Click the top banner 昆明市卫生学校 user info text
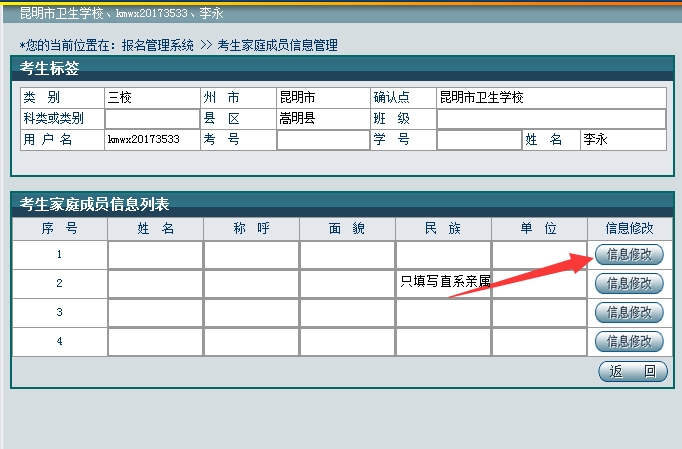682x449 pixels. 122,13
